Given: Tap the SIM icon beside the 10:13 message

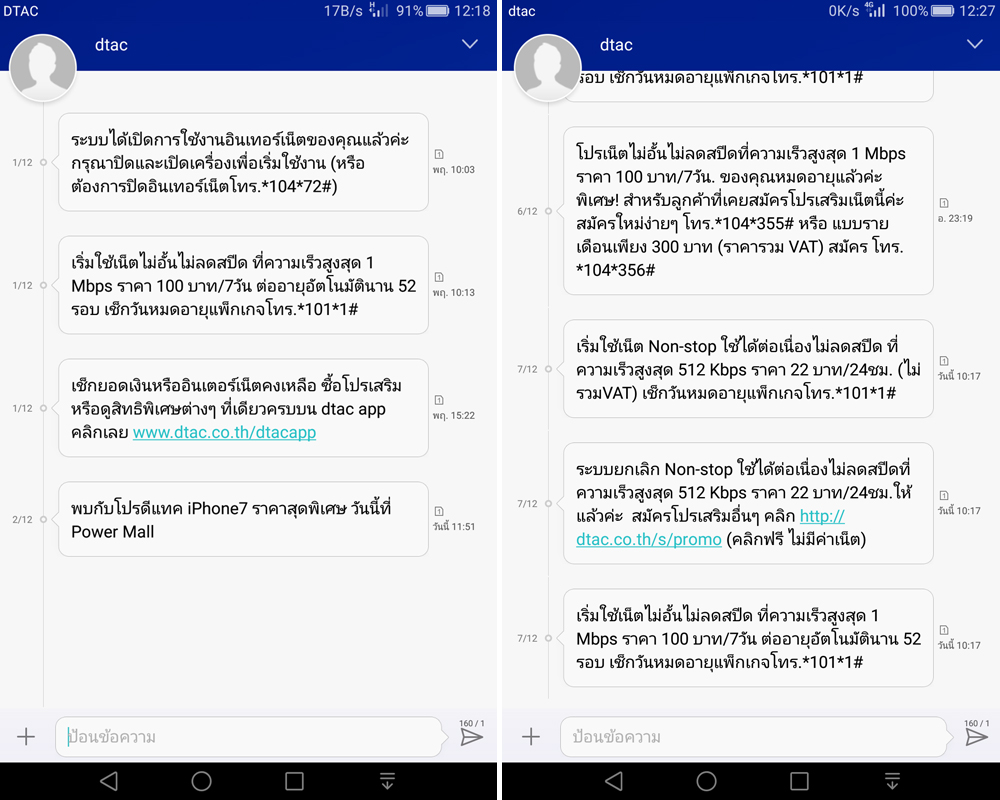Looking at the screenshot, I should 439,277.
